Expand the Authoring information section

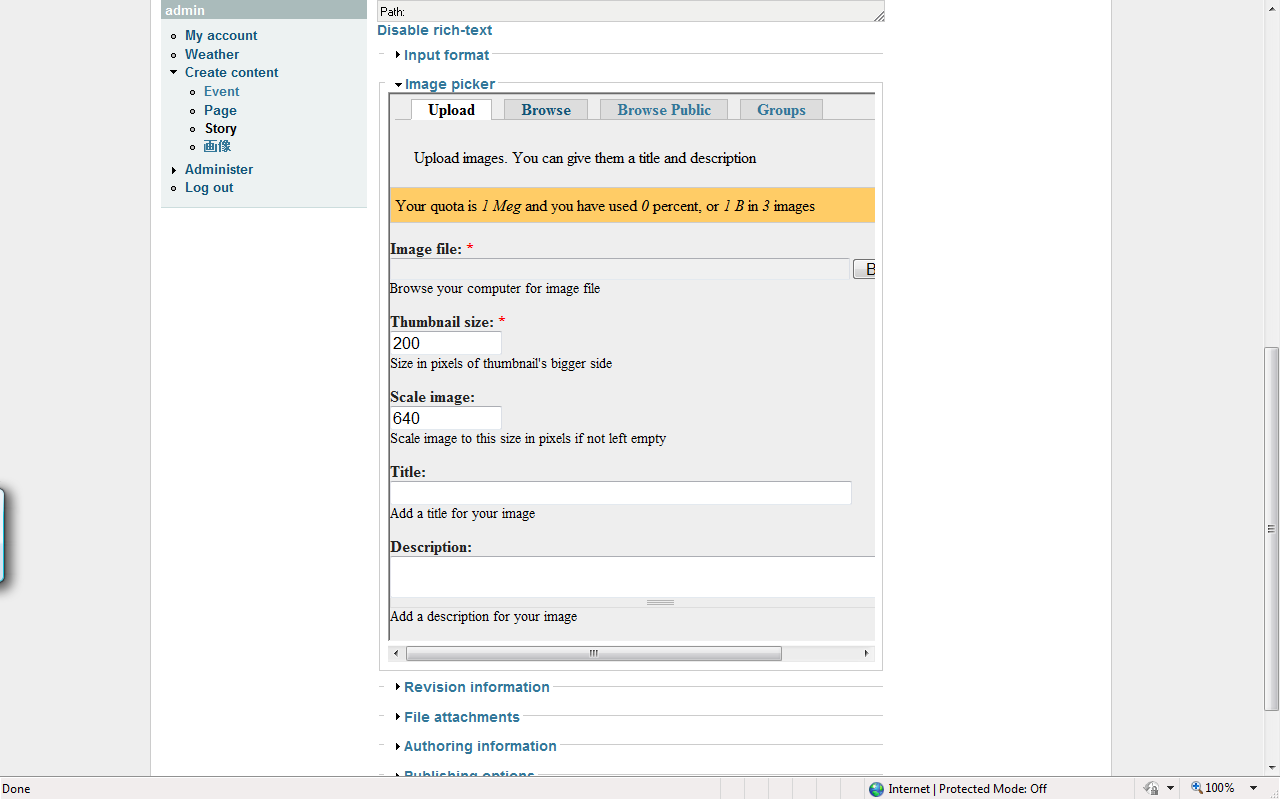(480, 746)
